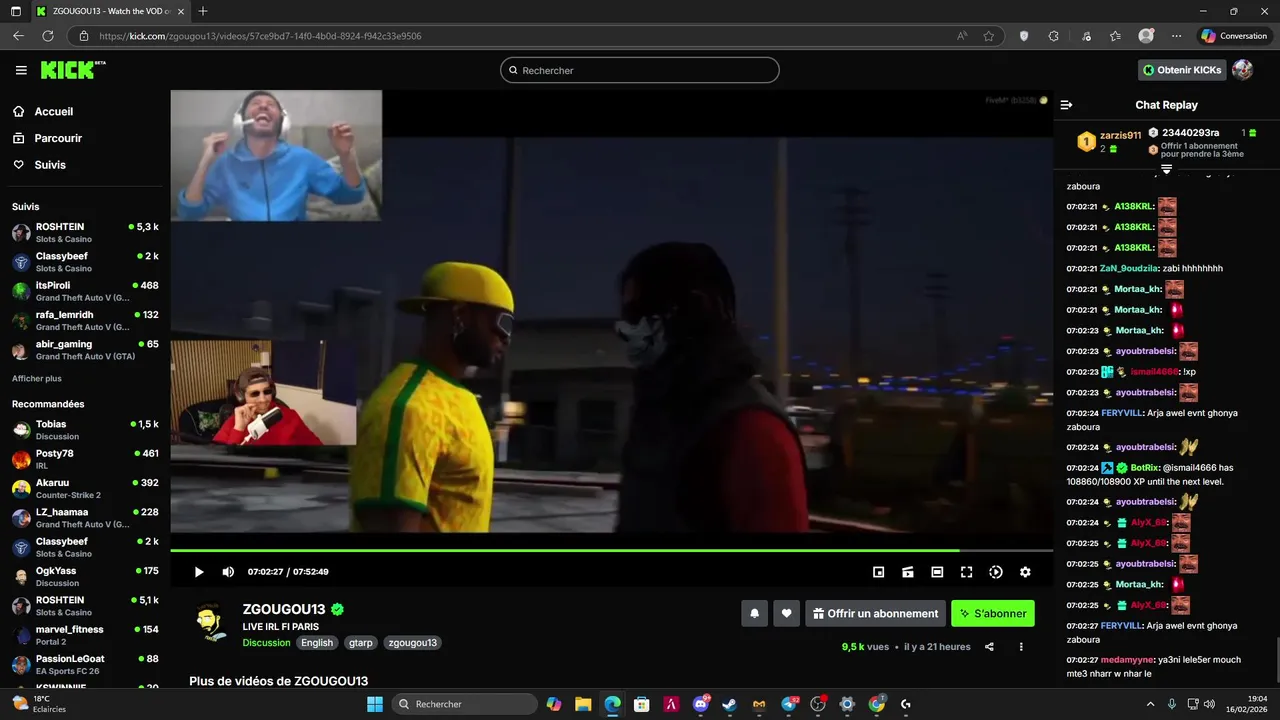Open browser tracking protection shield icon
The image size is (1280, 720).
(1024, 36)
